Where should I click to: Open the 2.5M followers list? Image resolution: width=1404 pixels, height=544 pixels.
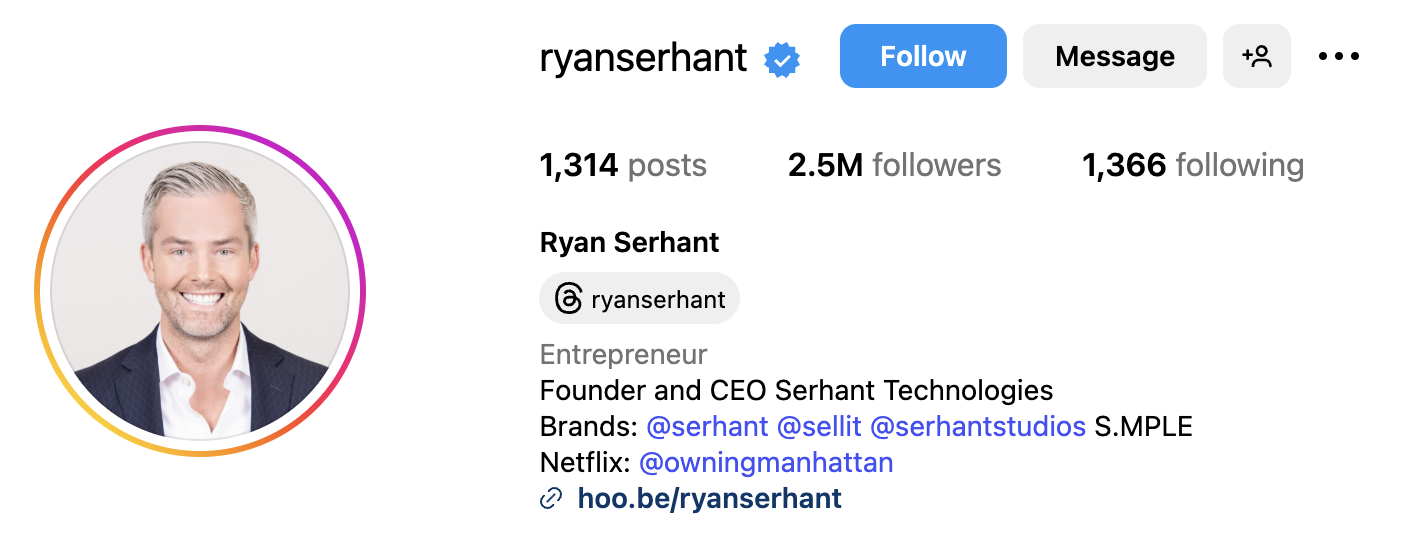(894, 165)
